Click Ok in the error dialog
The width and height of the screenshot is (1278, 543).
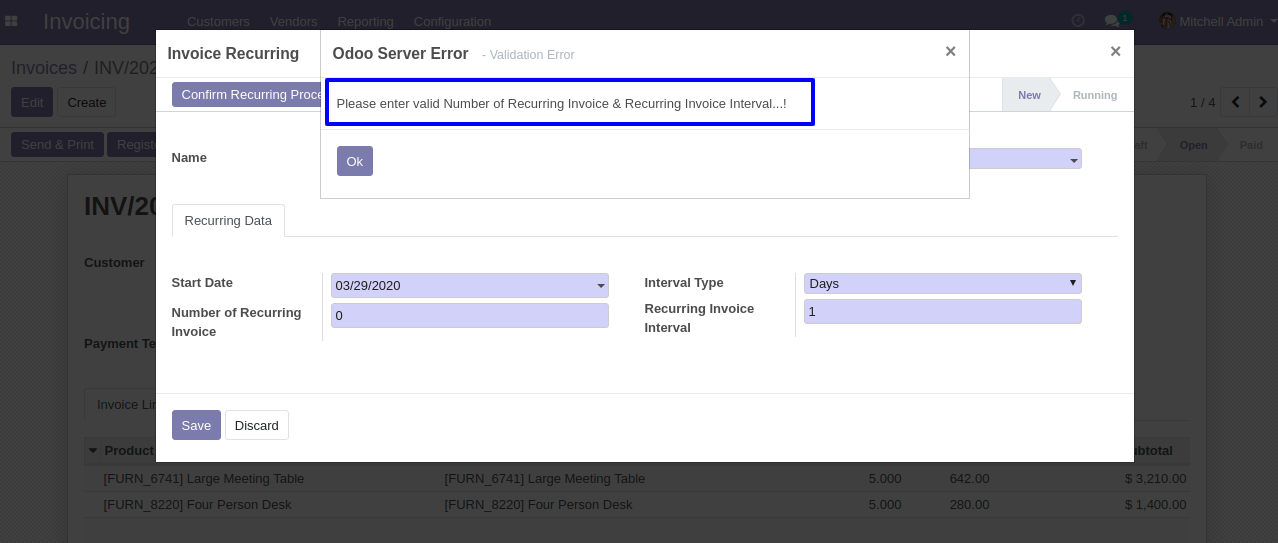[355, 161]
